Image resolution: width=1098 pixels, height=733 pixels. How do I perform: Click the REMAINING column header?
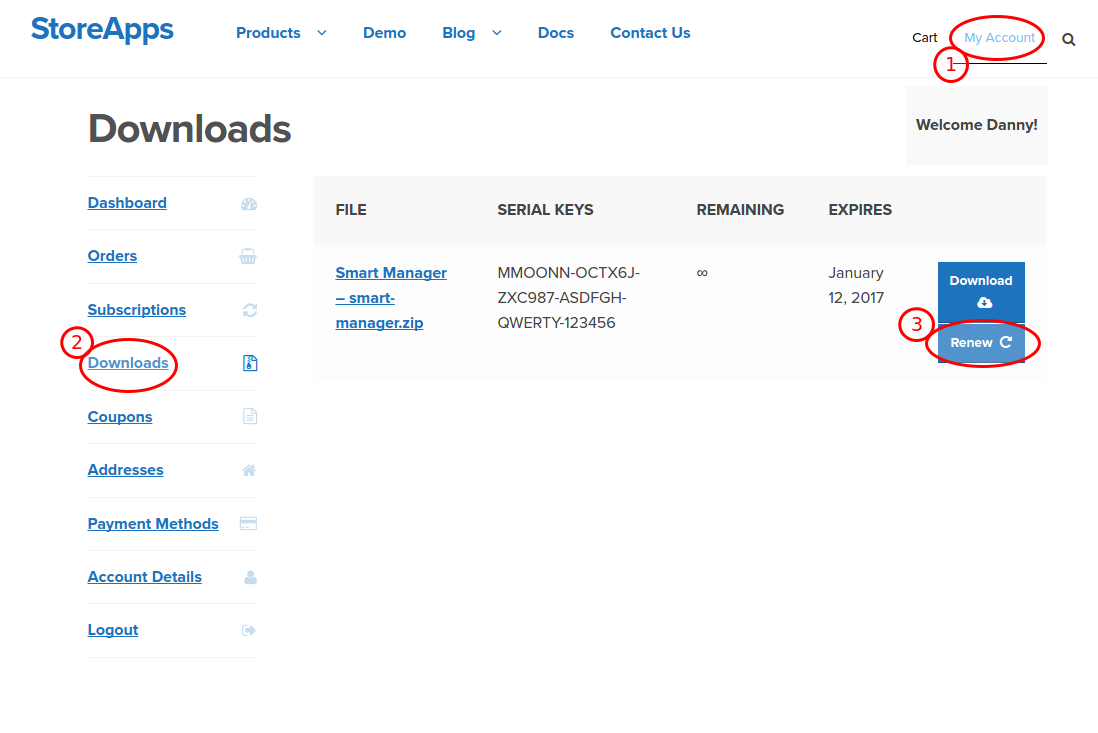click(740, 210)
